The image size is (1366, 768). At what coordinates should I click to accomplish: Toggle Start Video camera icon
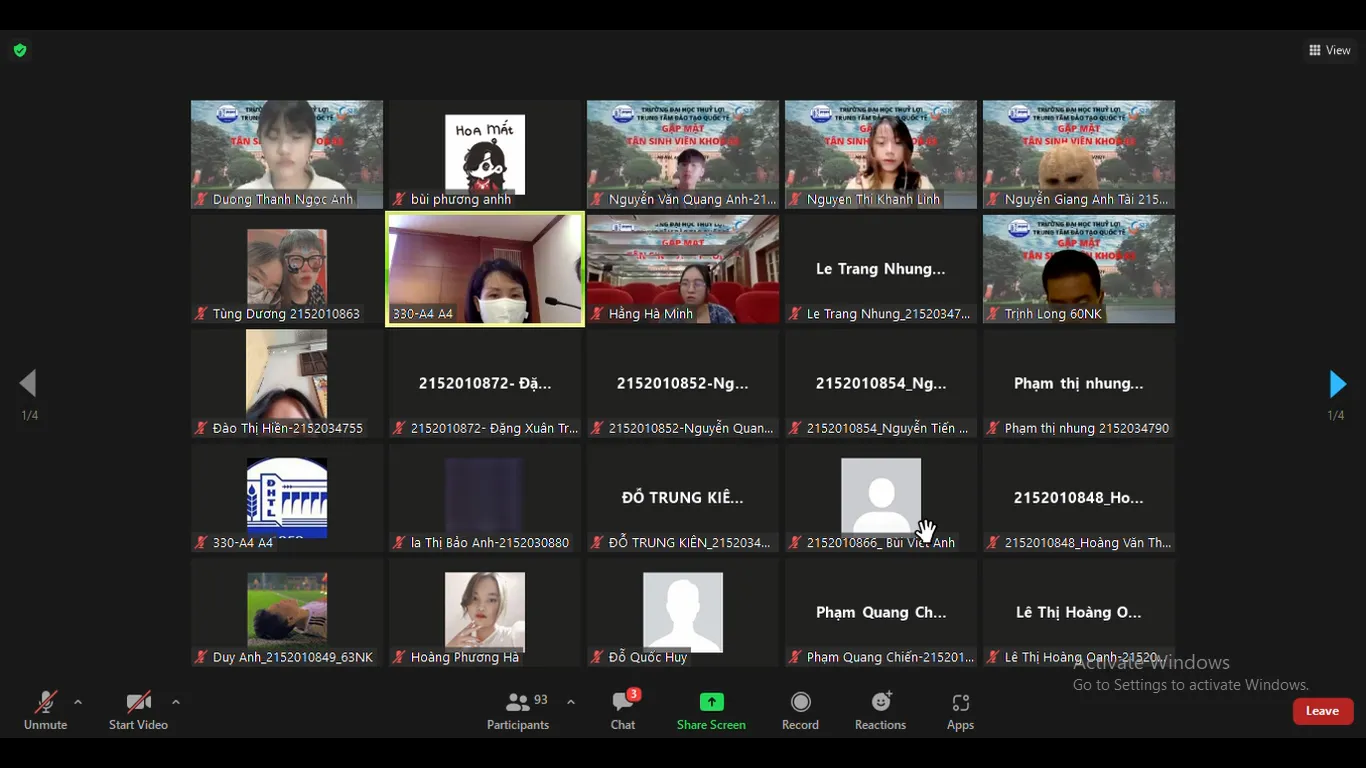[x=138, y=703]
